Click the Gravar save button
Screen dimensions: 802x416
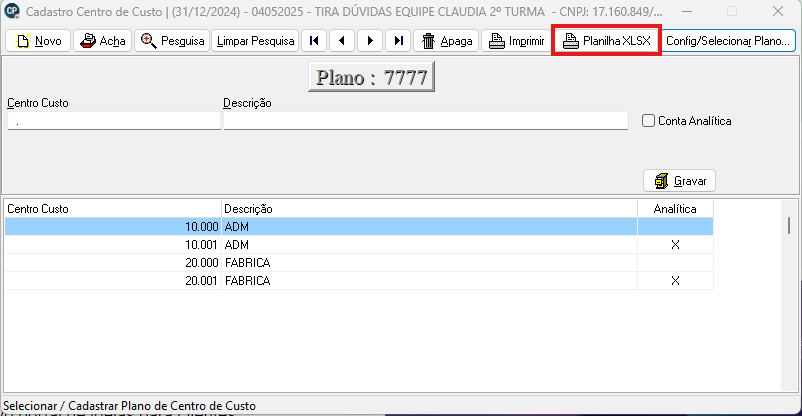pyautogui.click(x=679, y=181)
